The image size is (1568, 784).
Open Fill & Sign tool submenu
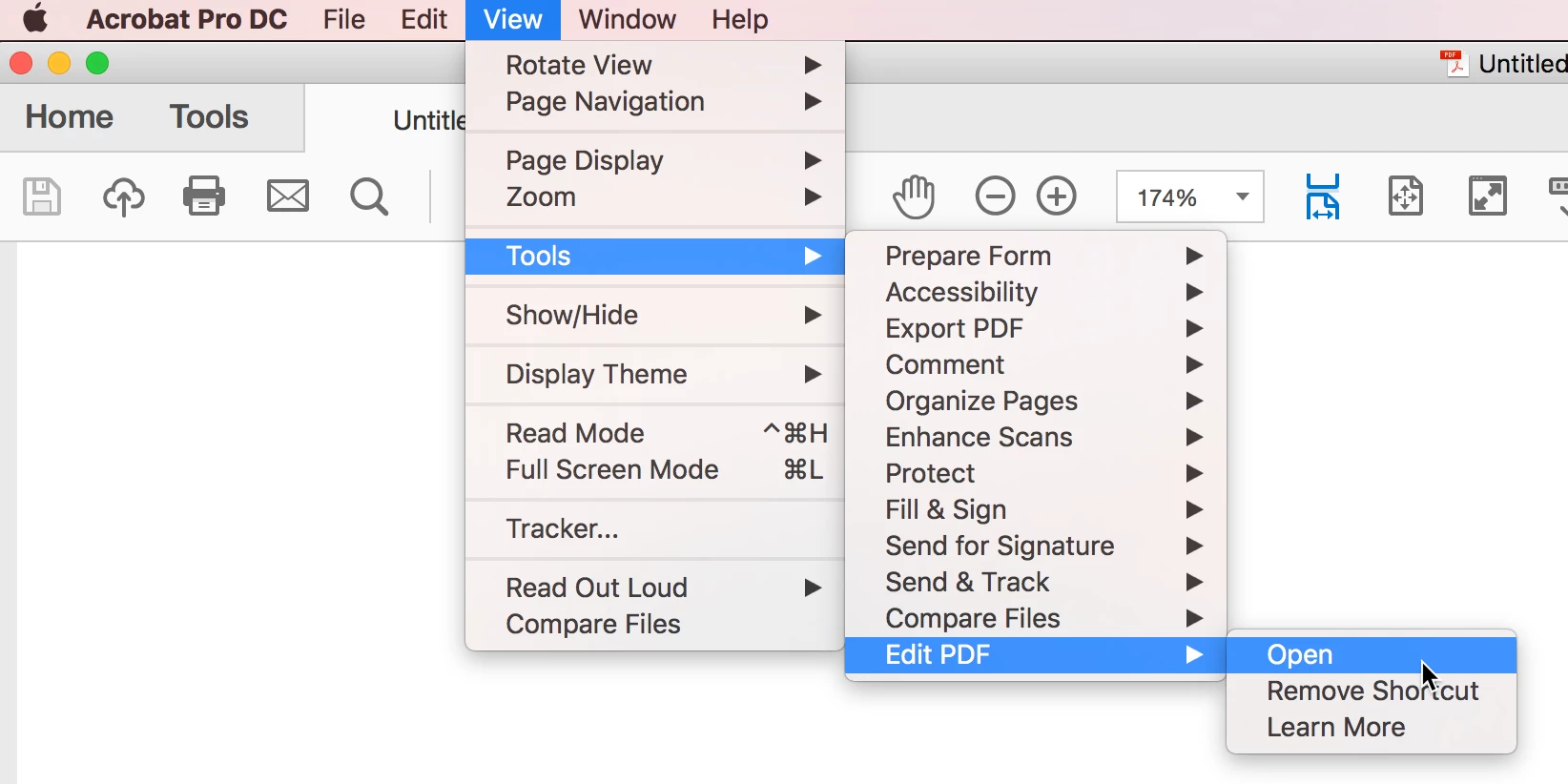pos(1036,509)
